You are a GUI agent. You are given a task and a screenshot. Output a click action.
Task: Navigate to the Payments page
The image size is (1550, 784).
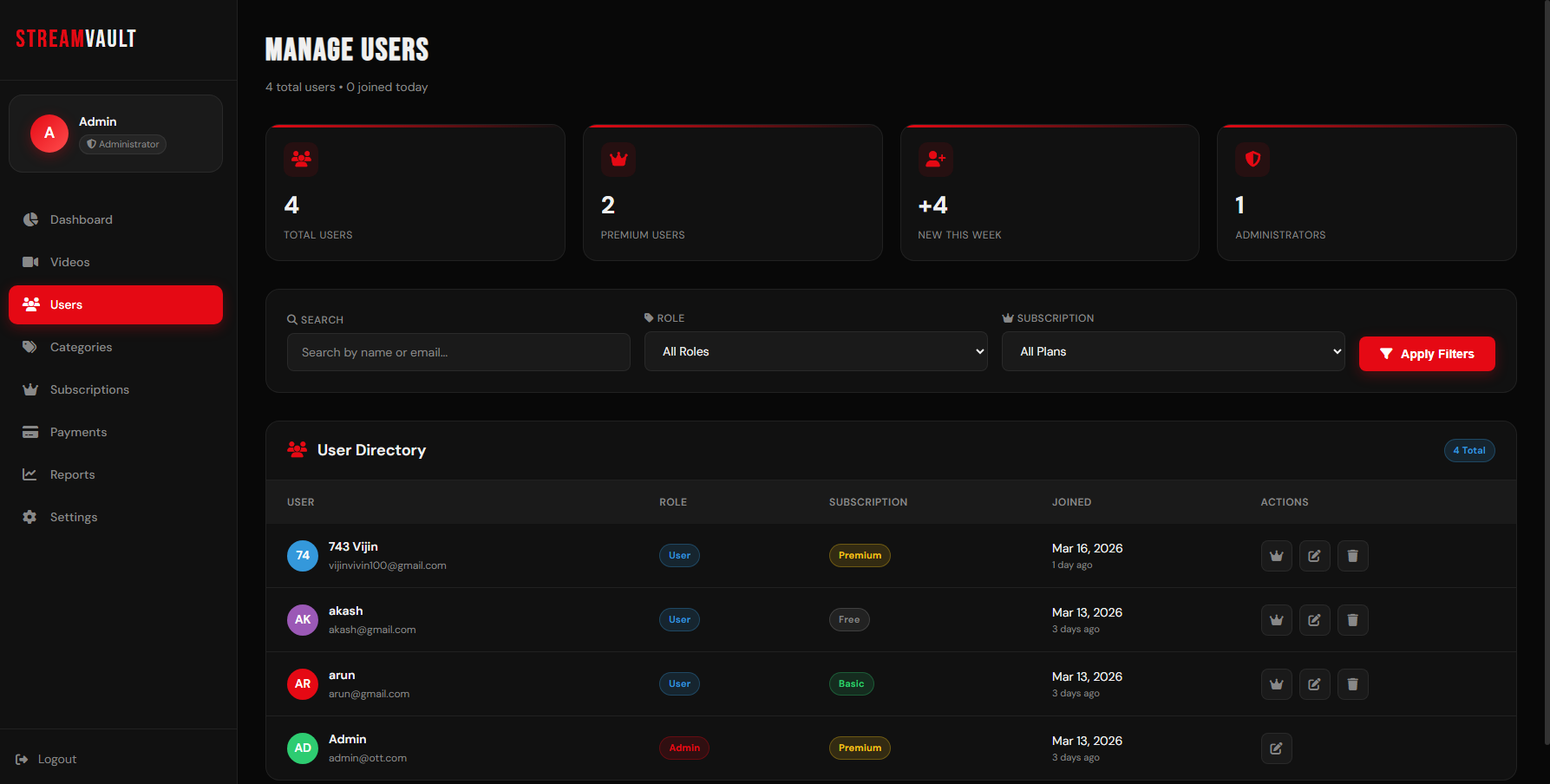coord(78,432)
